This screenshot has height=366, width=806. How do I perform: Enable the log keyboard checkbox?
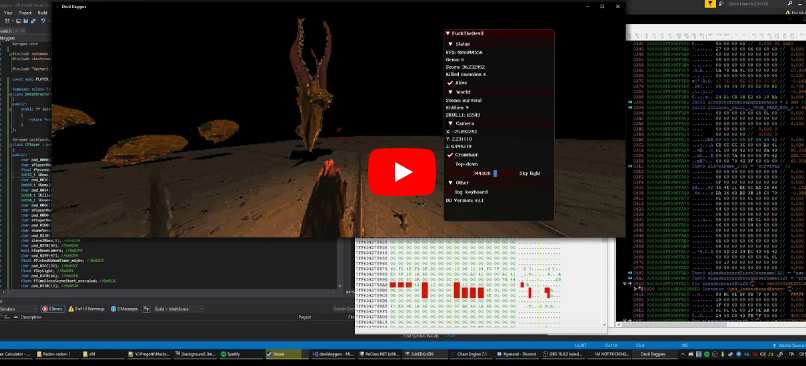(450, 192)
